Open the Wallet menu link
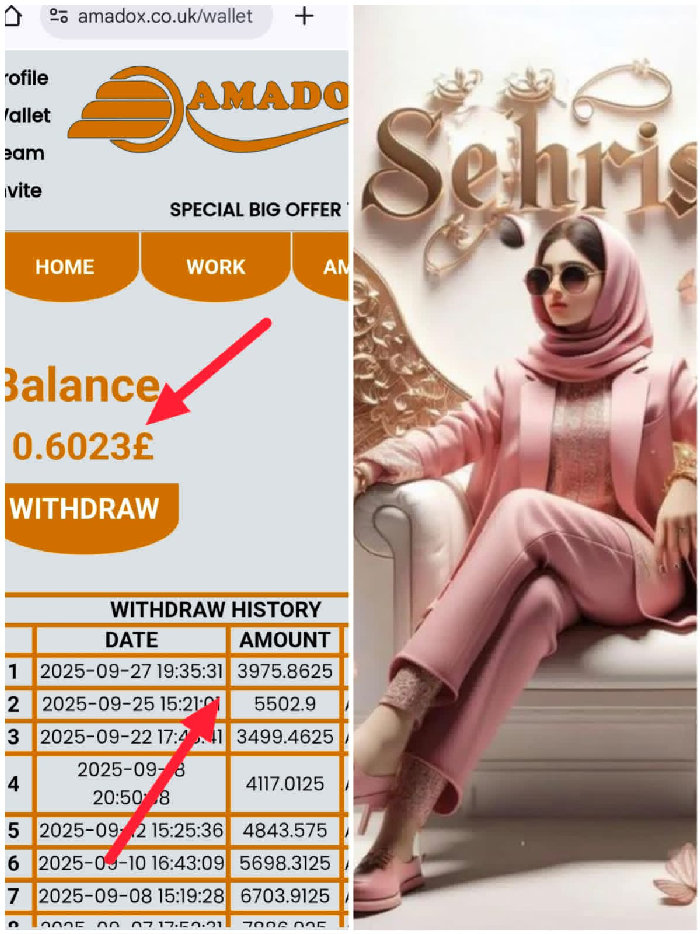The height and width of the screenshot is (934, 700). pos(27,116)
